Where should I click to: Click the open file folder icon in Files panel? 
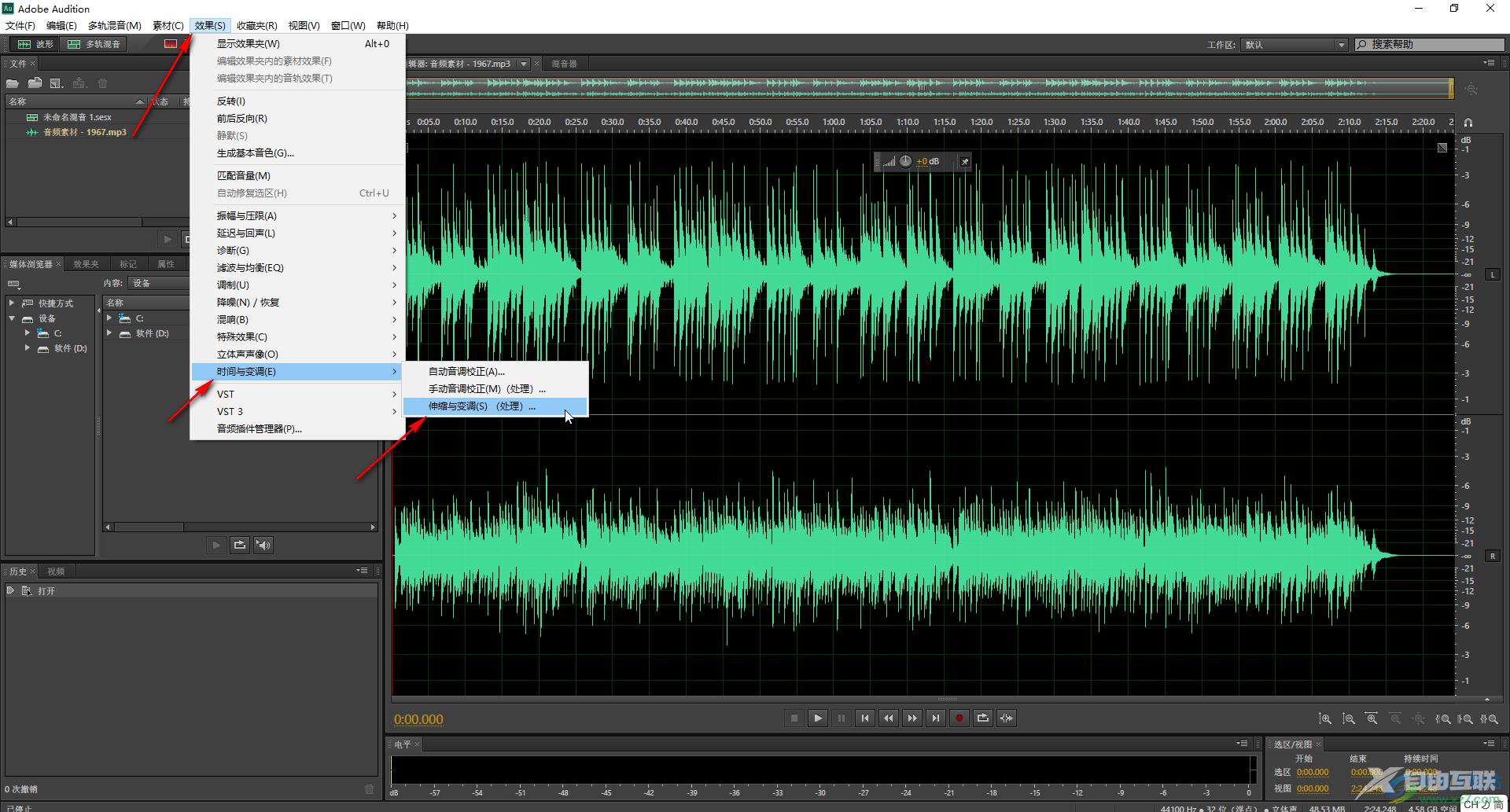[13, 83]
